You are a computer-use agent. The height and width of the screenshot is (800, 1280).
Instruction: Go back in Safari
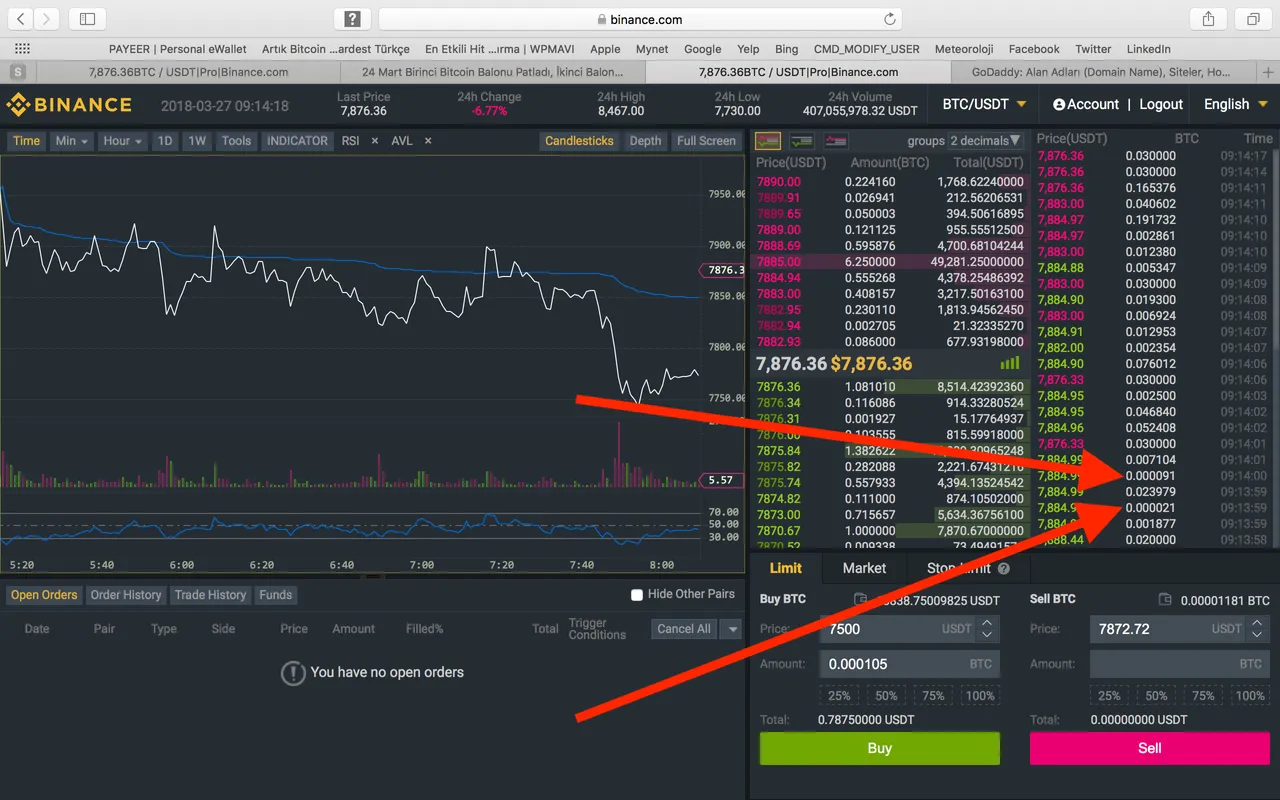(x=22, y=19)
